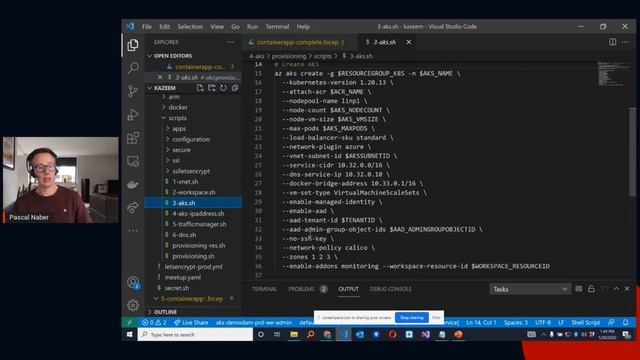Split the editor right
The width and height of the screenshot is (640, 360).
[x=612, y=42]
